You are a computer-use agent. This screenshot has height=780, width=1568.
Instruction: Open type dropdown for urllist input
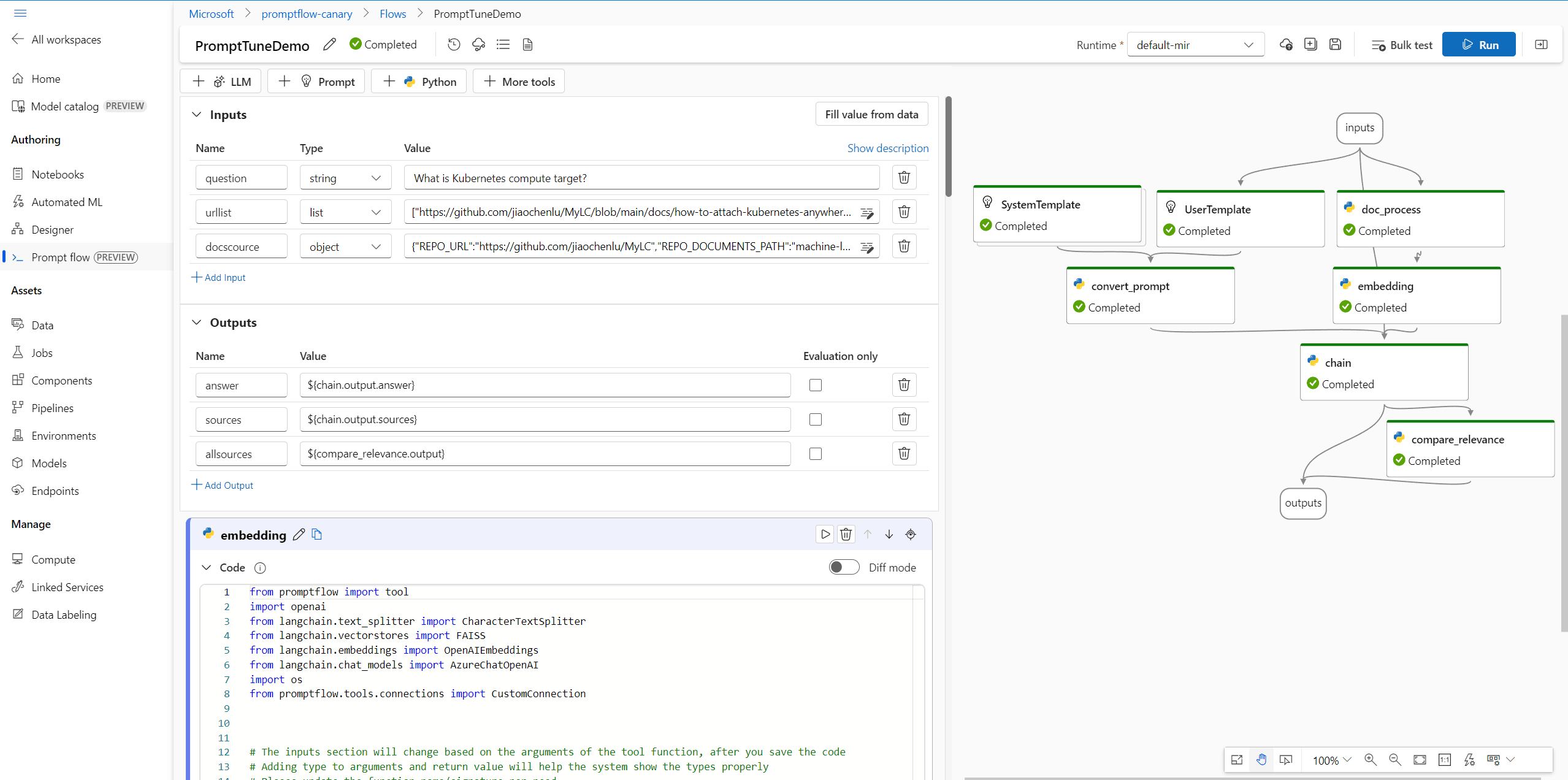click(345, 212)
